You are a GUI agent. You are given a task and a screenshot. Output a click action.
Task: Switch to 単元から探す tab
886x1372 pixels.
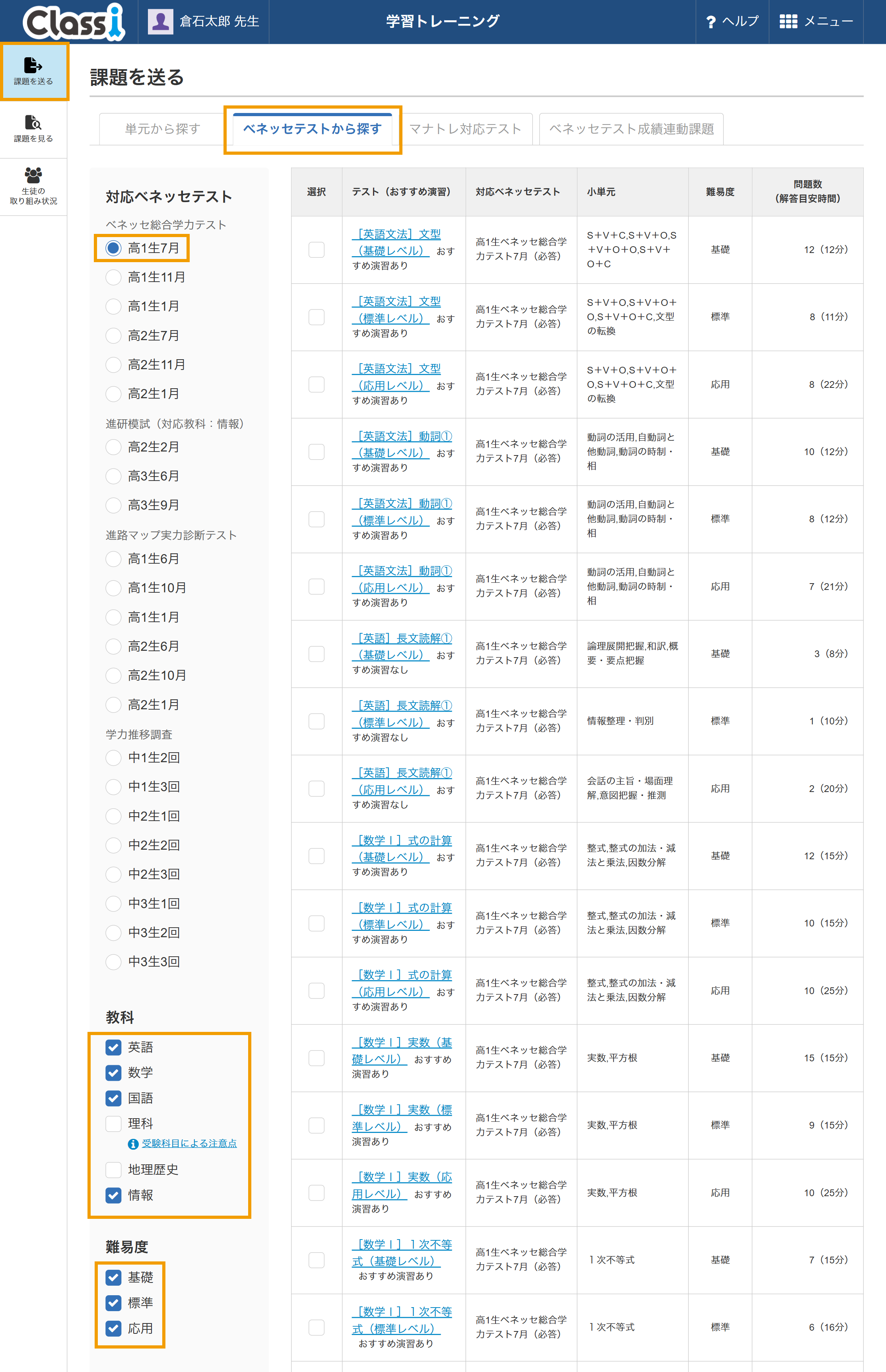[162, 129]
